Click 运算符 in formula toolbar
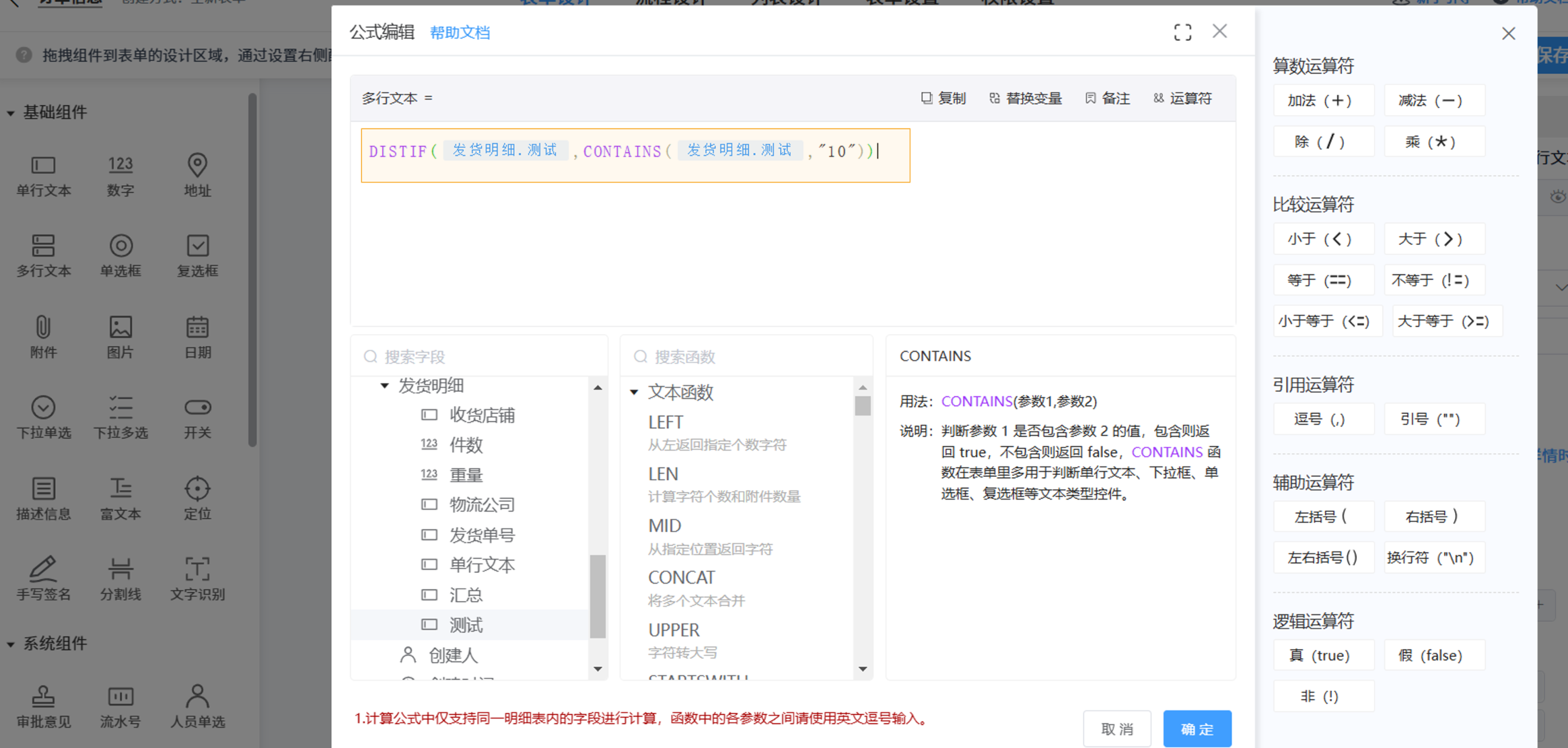Screen dimensions: 1568x748 [x=1183, y=98]
